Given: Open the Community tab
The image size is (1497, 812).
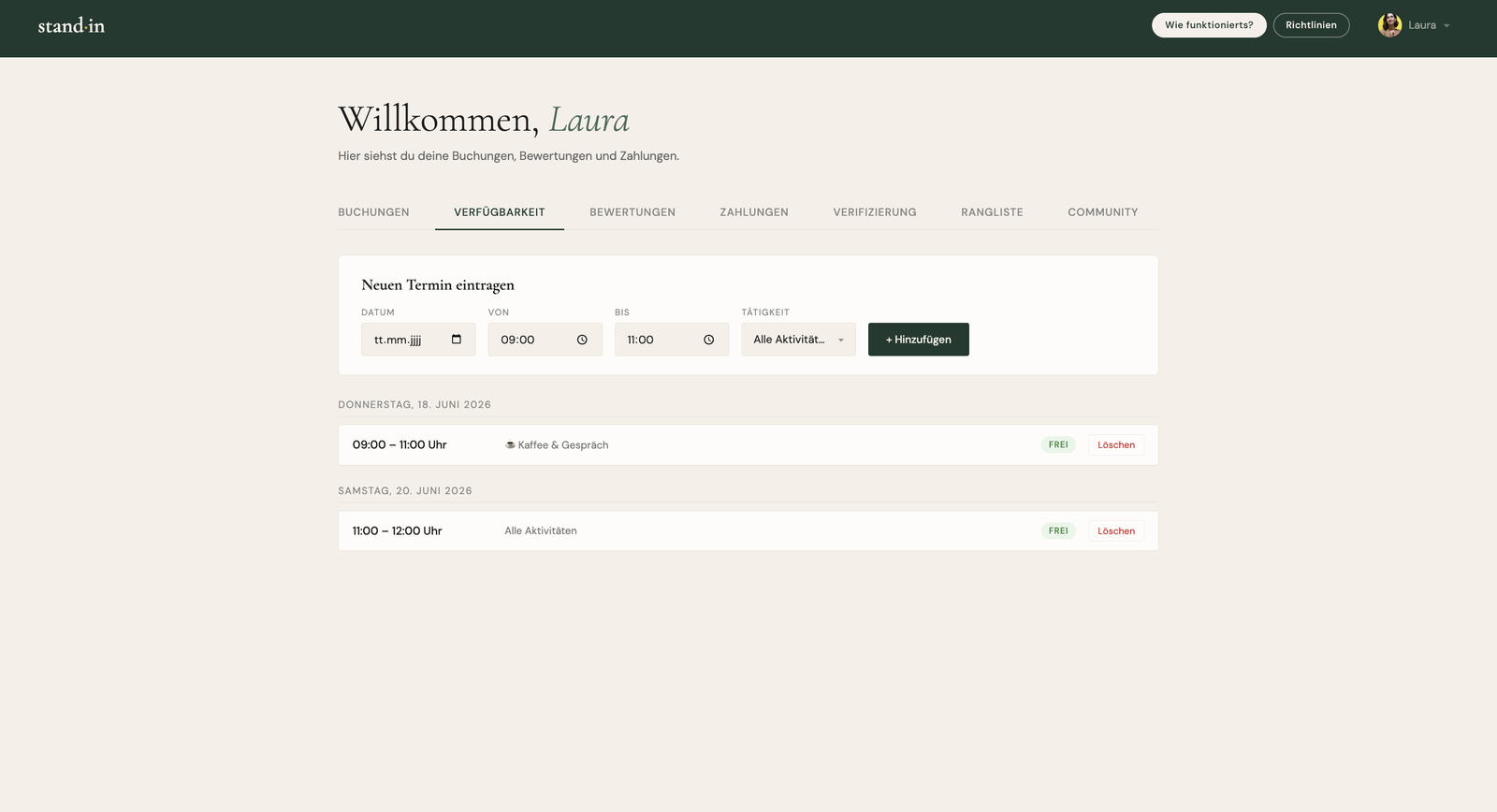Looking at the screenshot, I should coord(1103,212).
